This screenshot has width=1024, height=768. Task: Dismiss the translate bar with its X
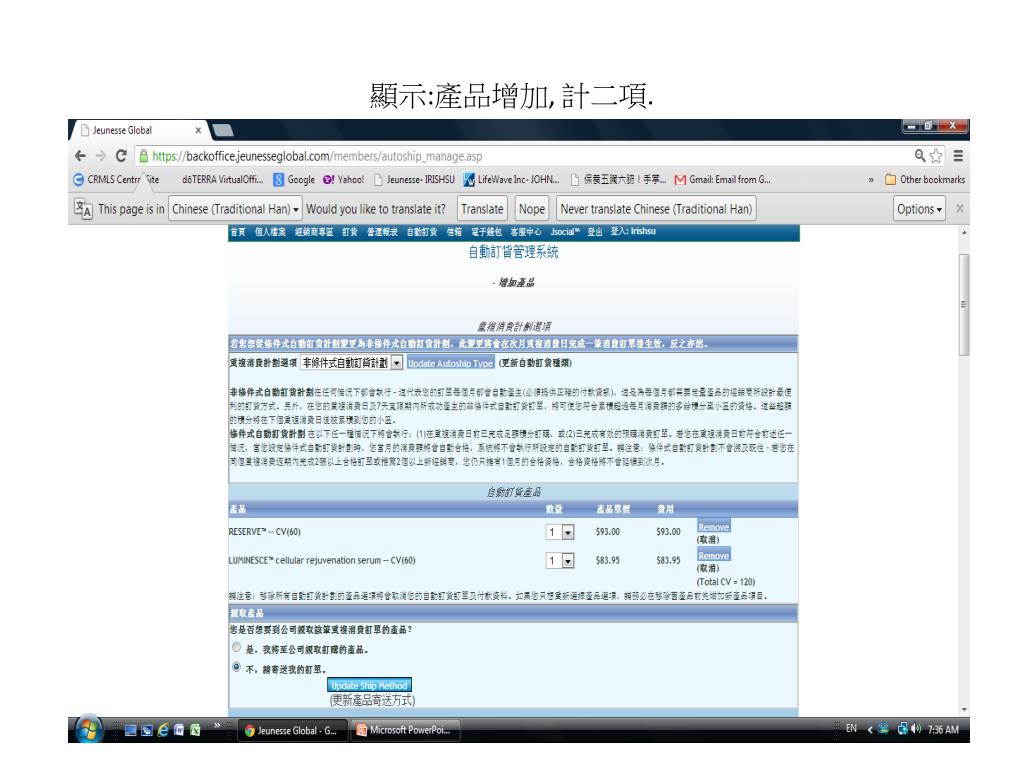[x=959, y=208]
